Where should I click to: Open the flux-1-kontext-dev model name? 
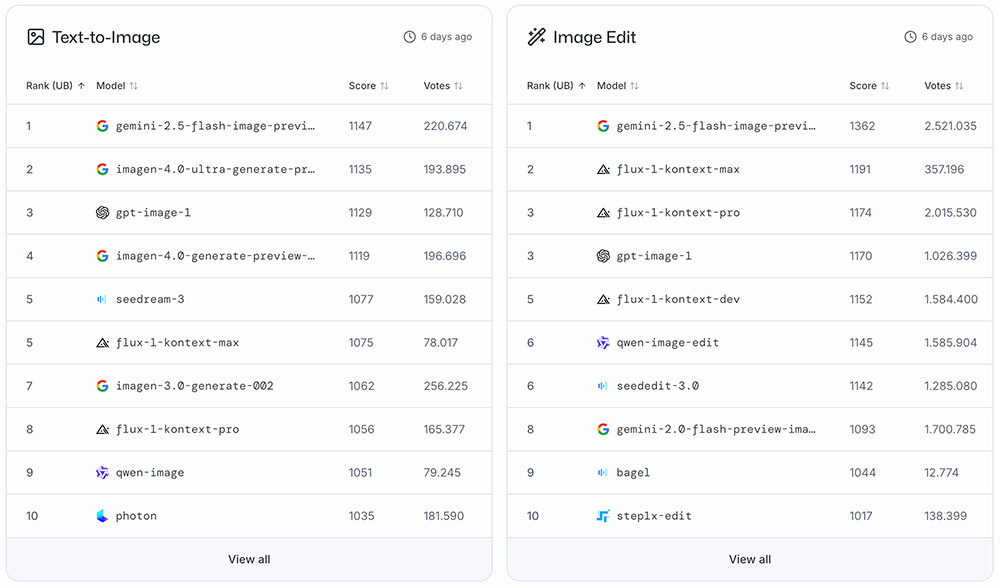click(x=678, y=299)
